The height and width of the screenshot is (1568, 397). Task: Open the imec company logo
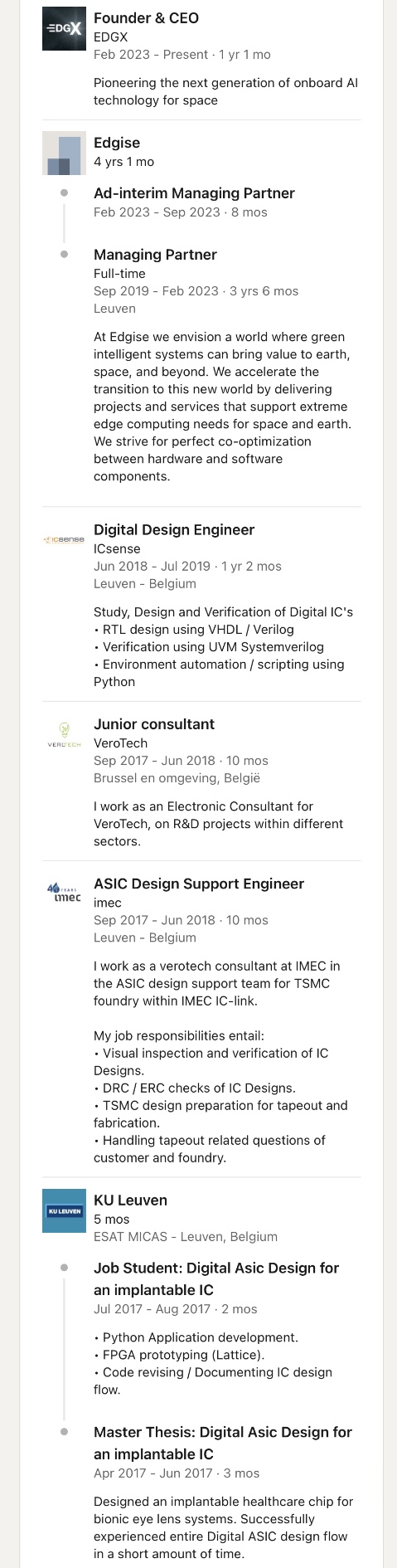click(x=64, y=894)
